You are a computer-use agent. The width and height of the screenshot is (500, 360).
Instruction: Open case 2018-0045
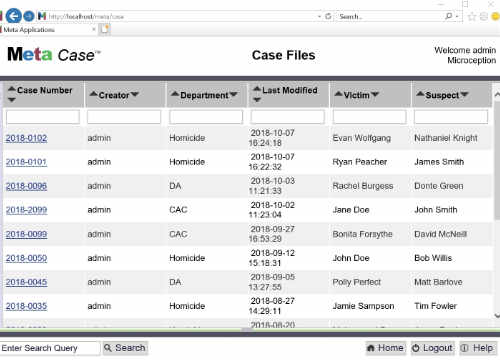26,282
